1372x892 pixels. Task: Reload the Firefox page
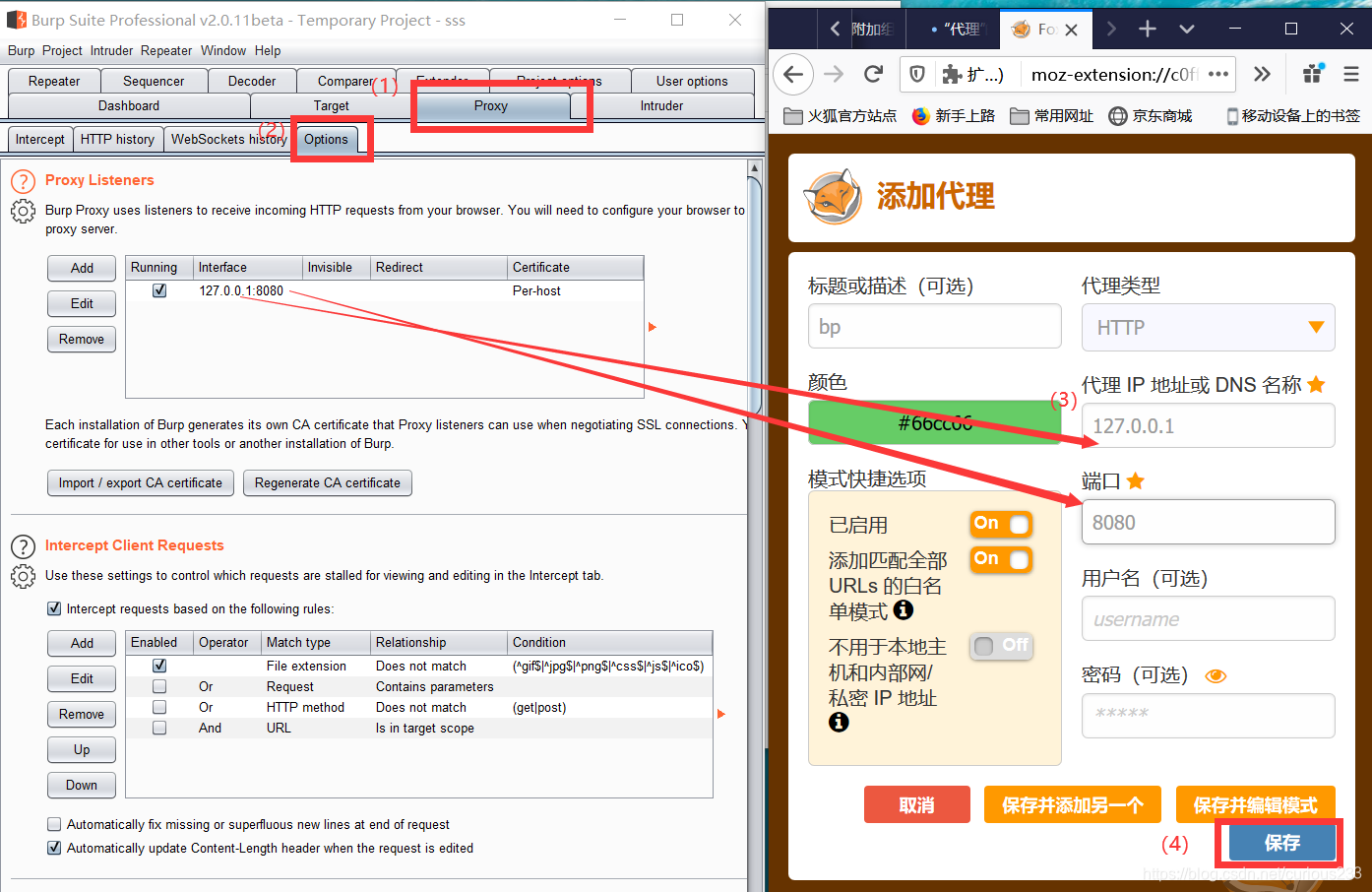tap(873, 74)
